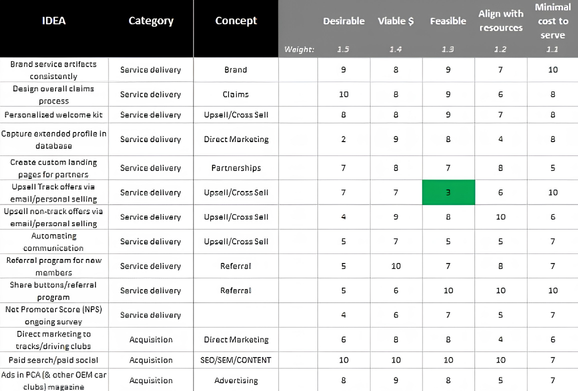Click 'Upsell non-track offers via email/personal selling' cell
Screen dimensions: 578x391
54,217
